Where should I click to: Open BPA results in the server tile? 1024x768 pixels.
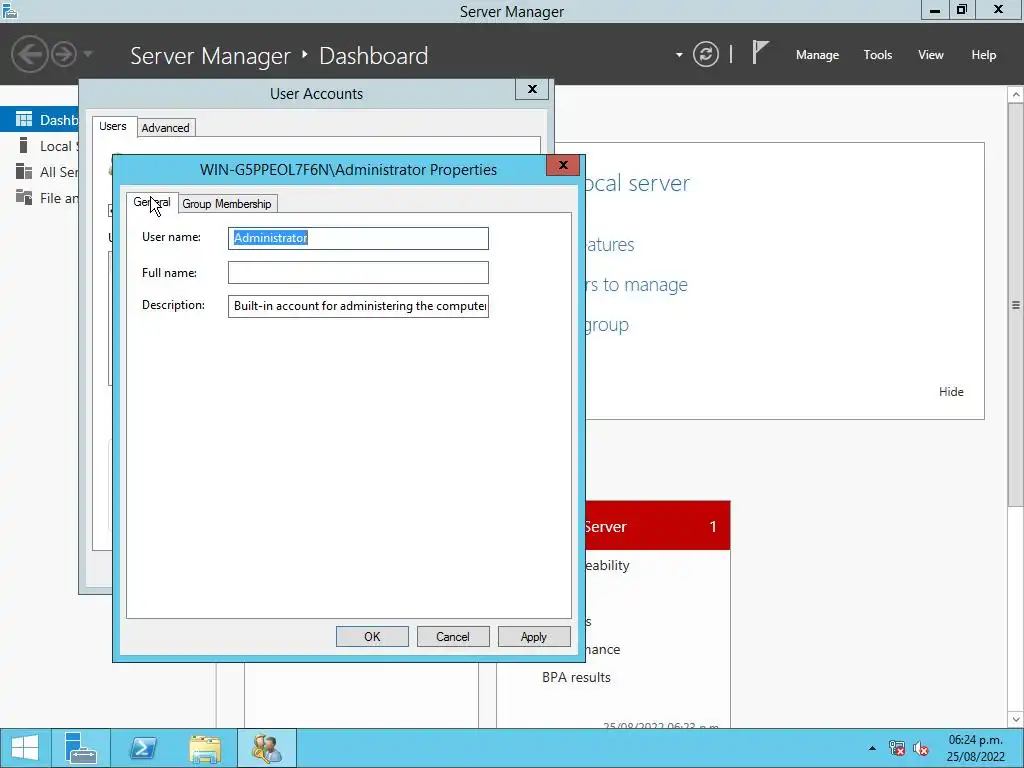point(576,677)
